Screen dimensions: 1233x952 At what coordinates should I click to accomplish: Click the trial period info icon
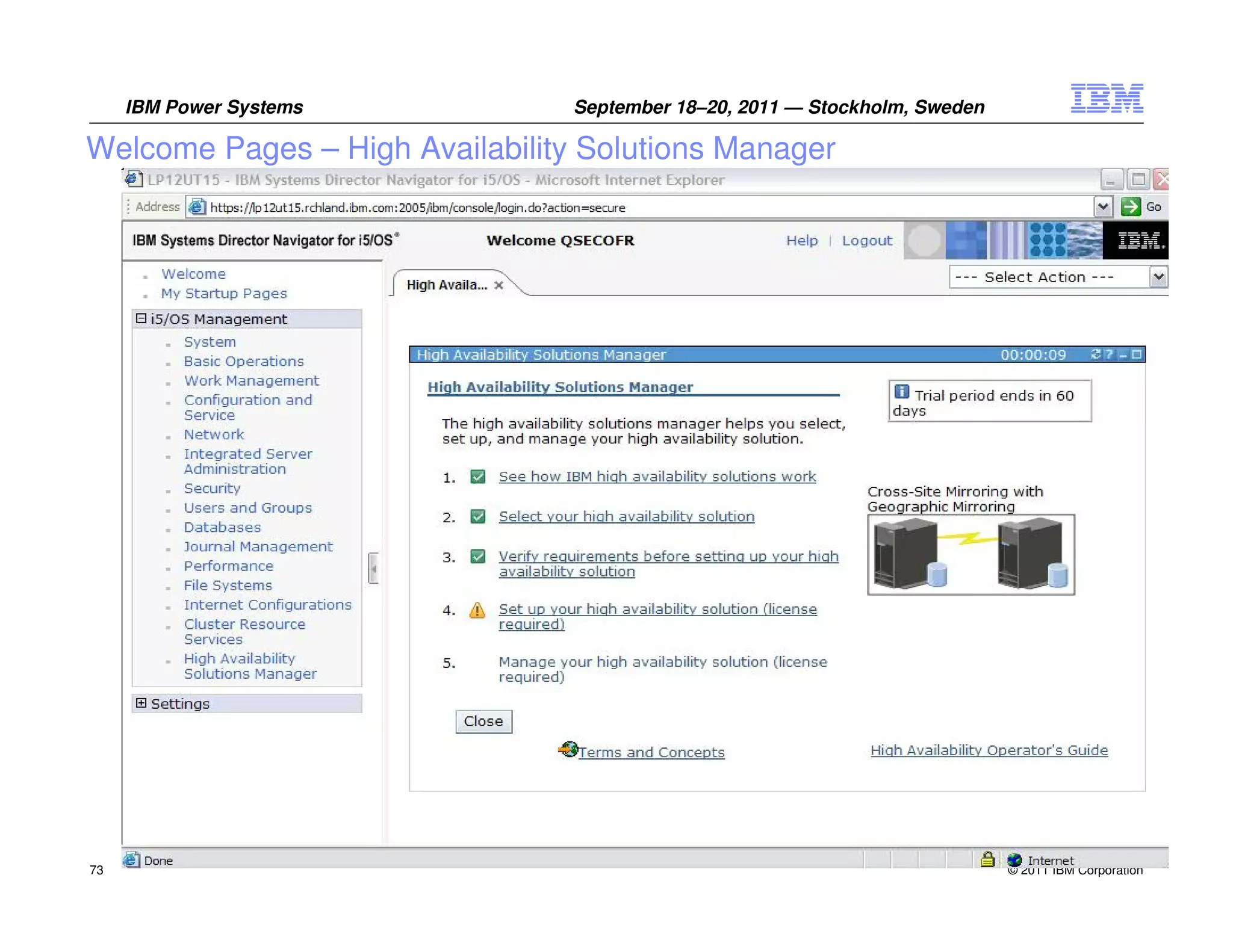[901, 392]
